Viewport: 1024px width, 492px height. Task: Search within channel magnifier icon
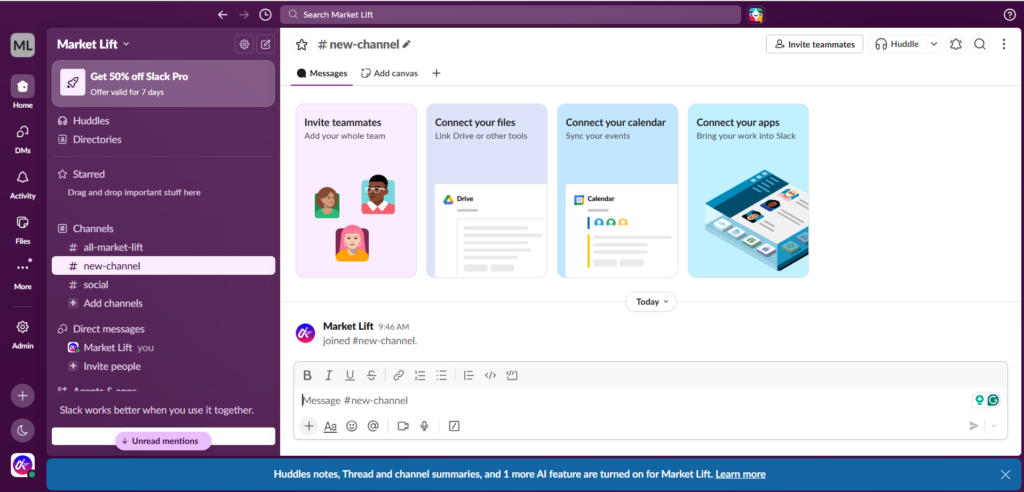point(980,44)
